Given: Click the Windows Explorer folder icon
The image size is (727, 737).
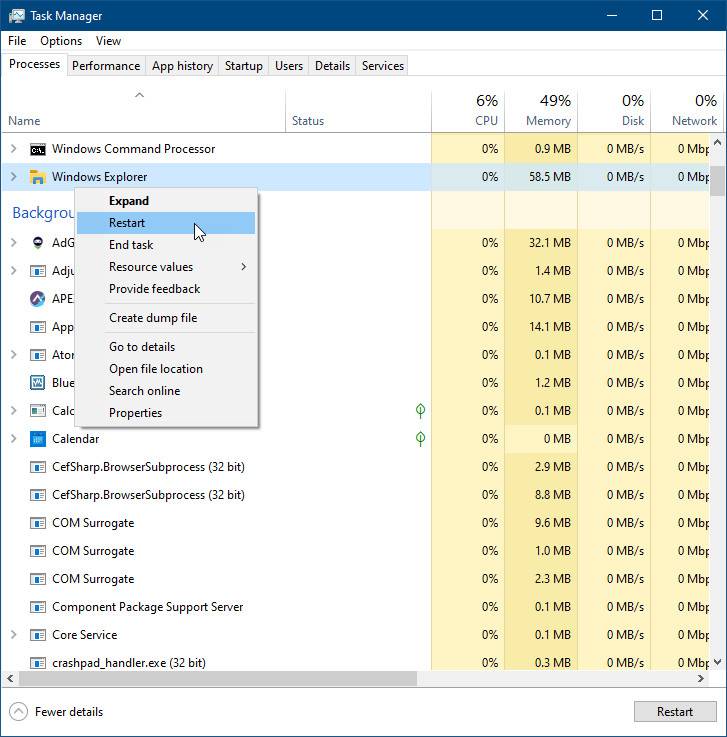Looking at the screenshot, I should point(38,177).
